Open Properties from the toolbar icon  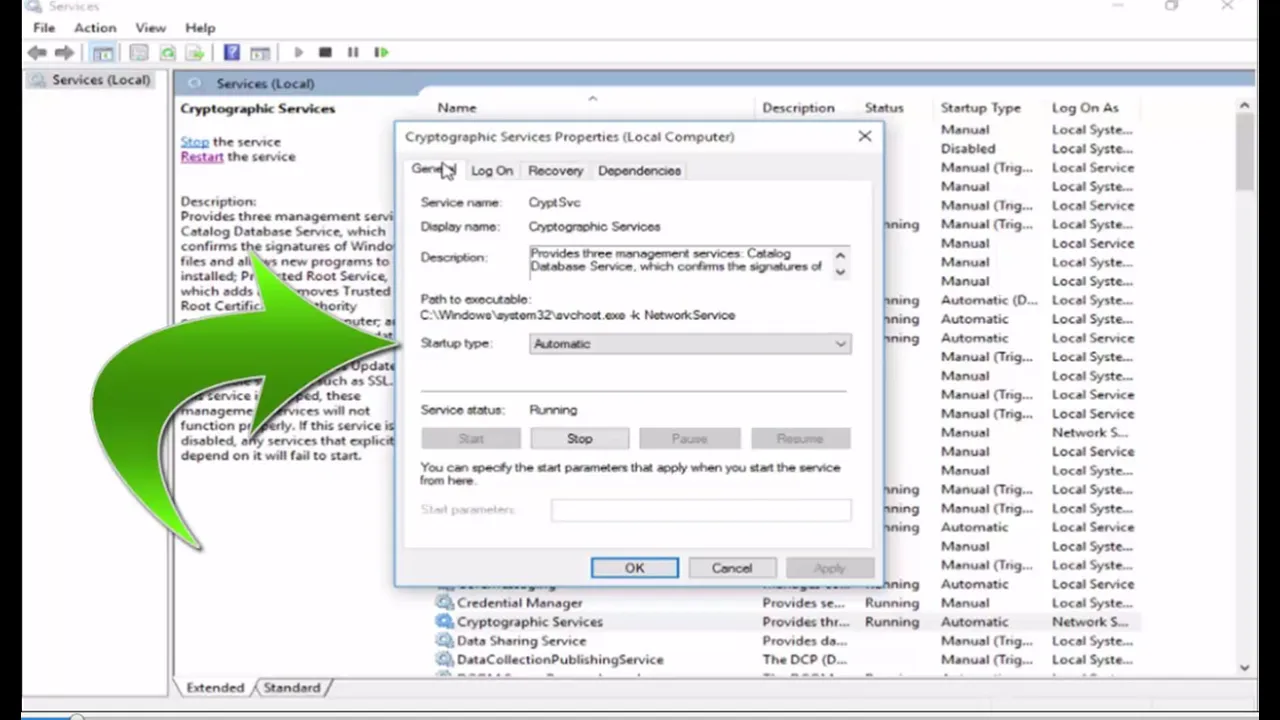[x=139, y=52]
